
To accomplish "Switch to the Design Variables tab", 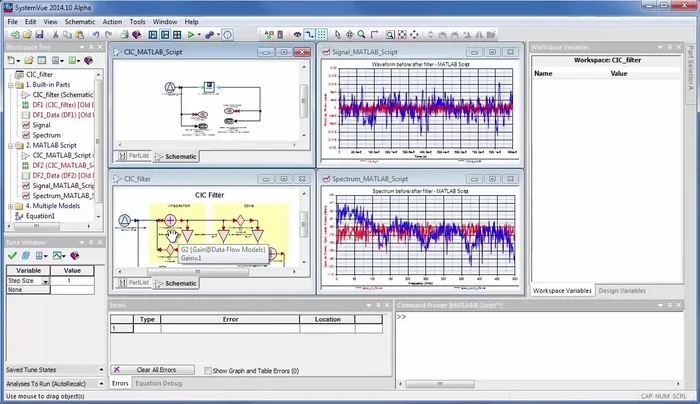I will pos(620,290).
